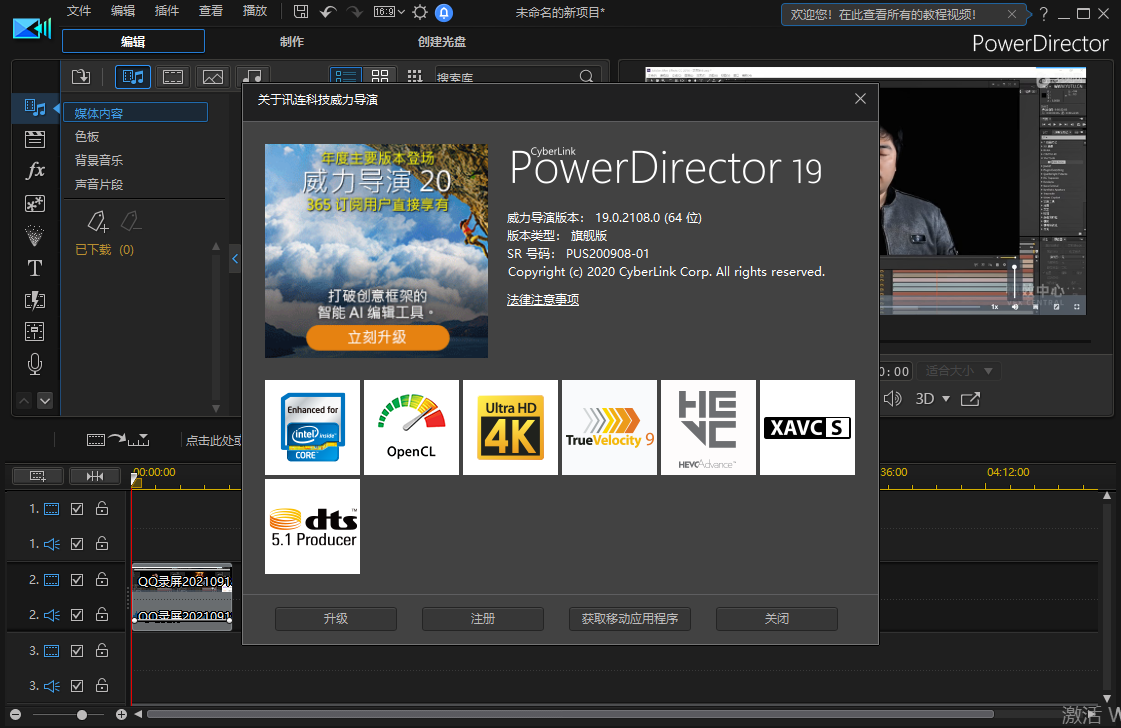
Task: Select the QQ录屏 clip on video track 2
Action: pyautogui.click(x=183, y=581)
